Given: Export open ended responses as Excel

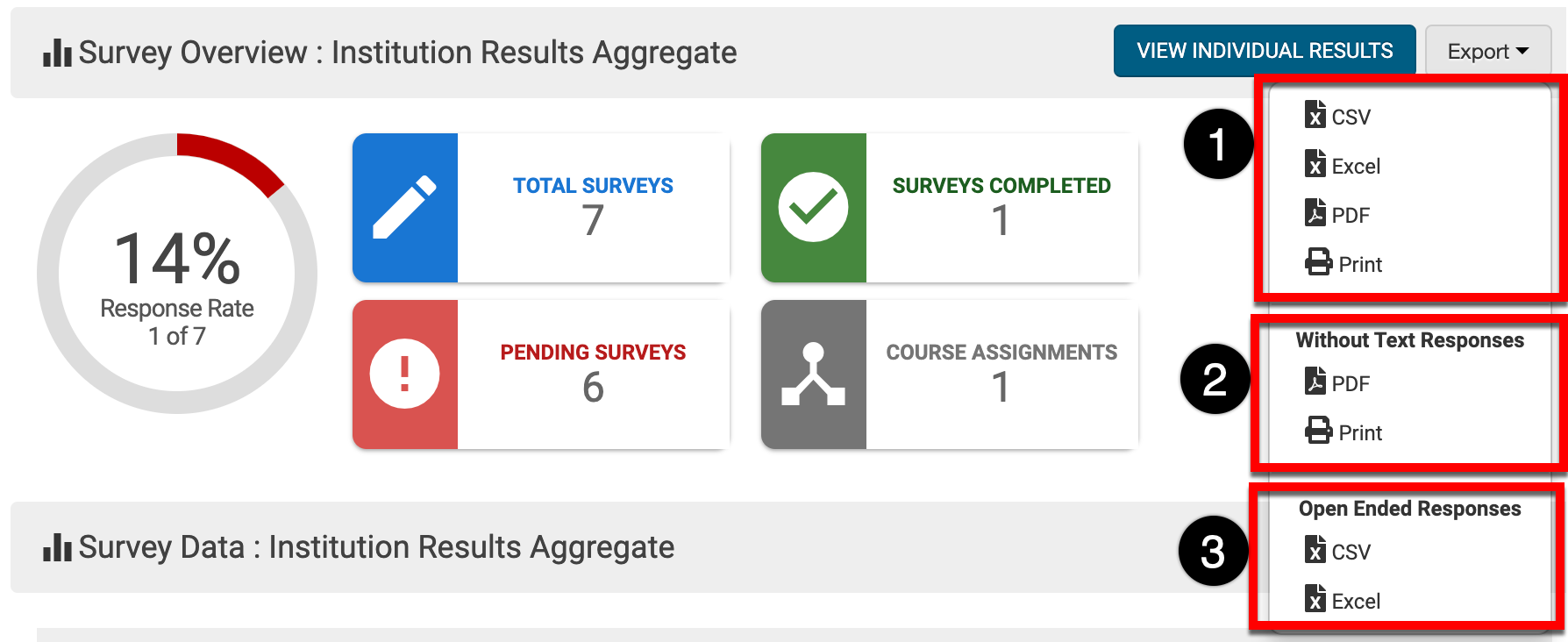Looking at the screenshot, I should pyautogui.click(x=1355, y=601).
